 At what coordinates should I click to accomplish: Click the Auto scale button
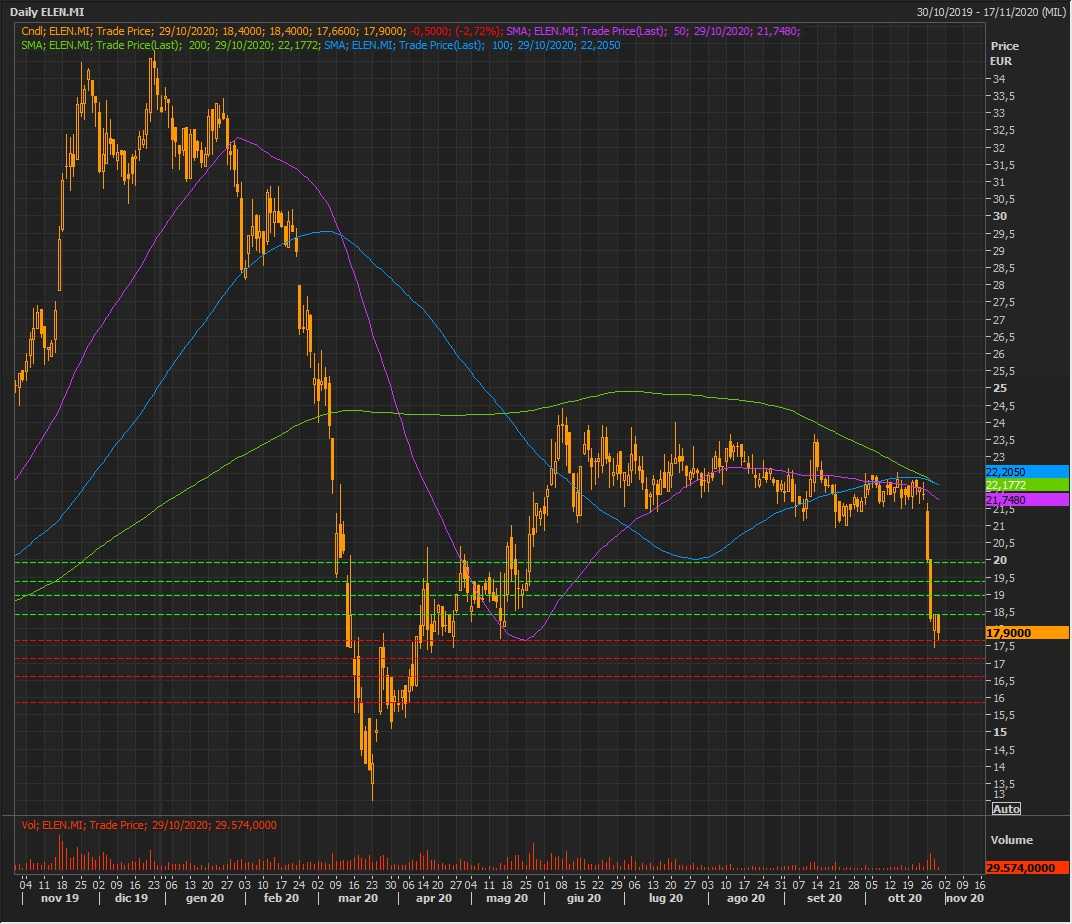[x=1006, y=808]
